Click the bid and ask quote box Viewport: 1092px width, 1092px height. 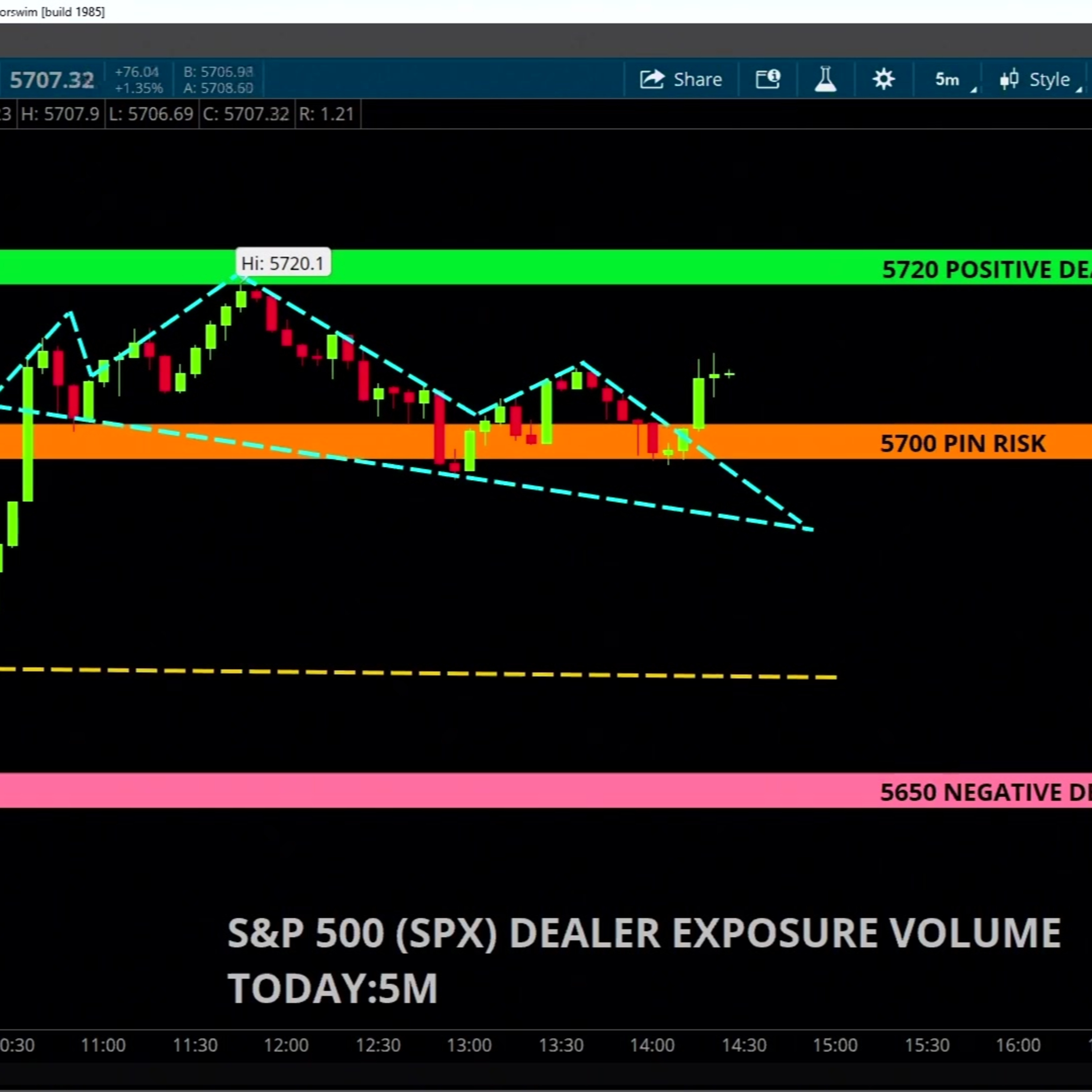[218, 80]
